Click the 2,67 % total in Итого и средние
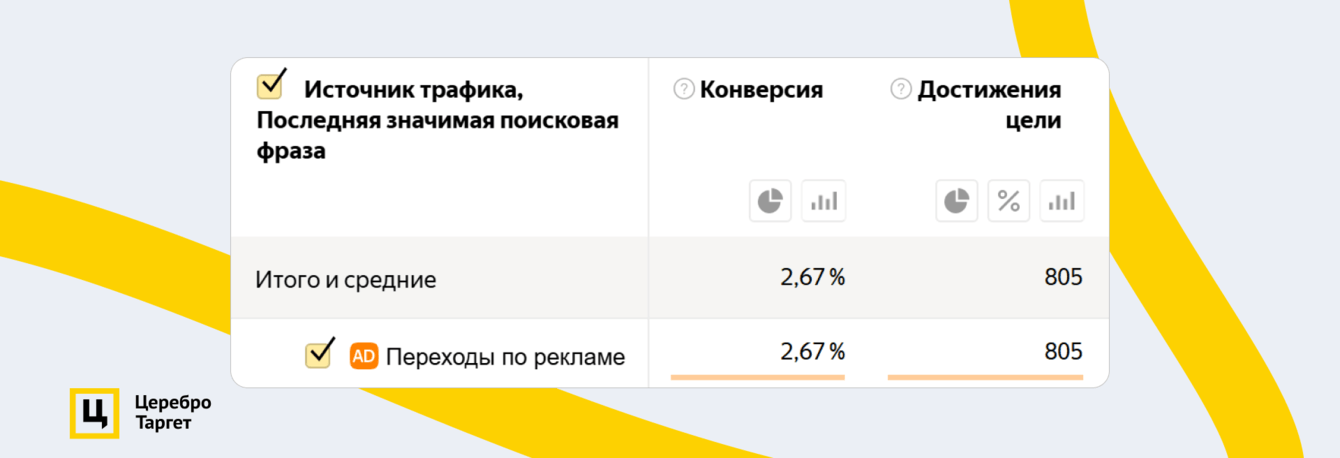Viewport: 1340px width, 458px height. tap(812, 277)
